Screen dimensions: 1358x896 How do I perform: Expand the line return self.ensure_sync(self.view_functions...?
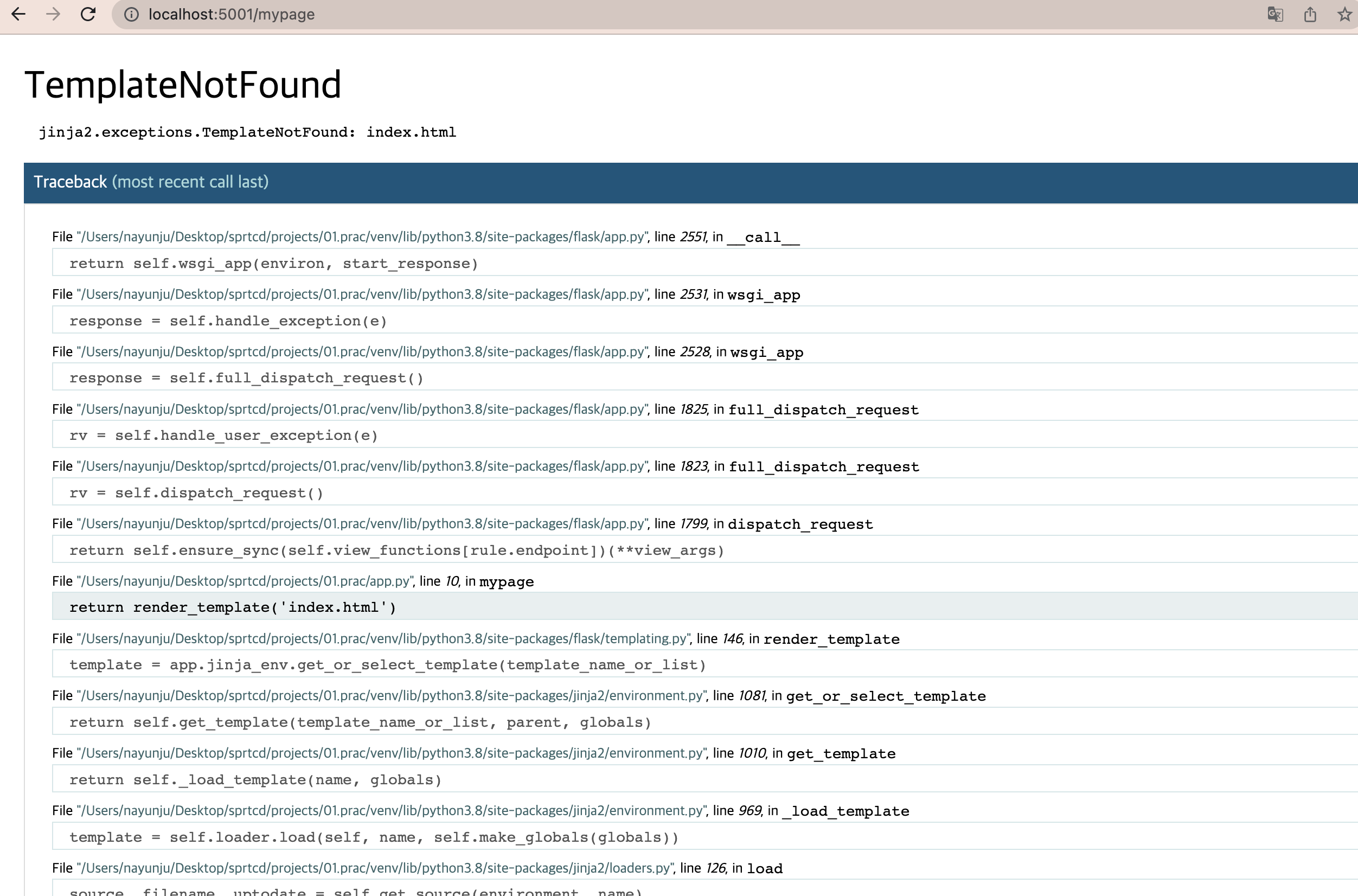tap(705, 550)
